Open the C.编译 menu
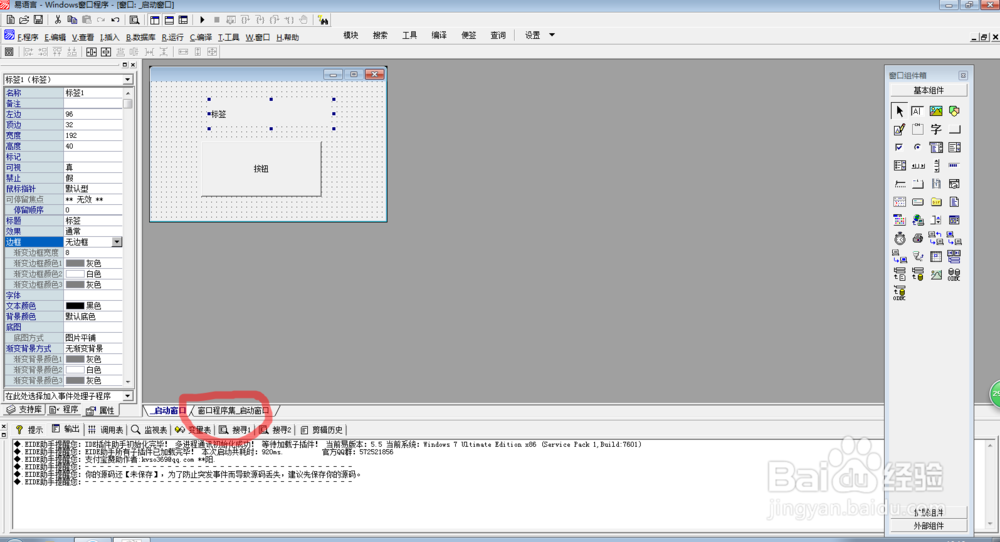This screenshot has width=1000, height=542. 201,37
